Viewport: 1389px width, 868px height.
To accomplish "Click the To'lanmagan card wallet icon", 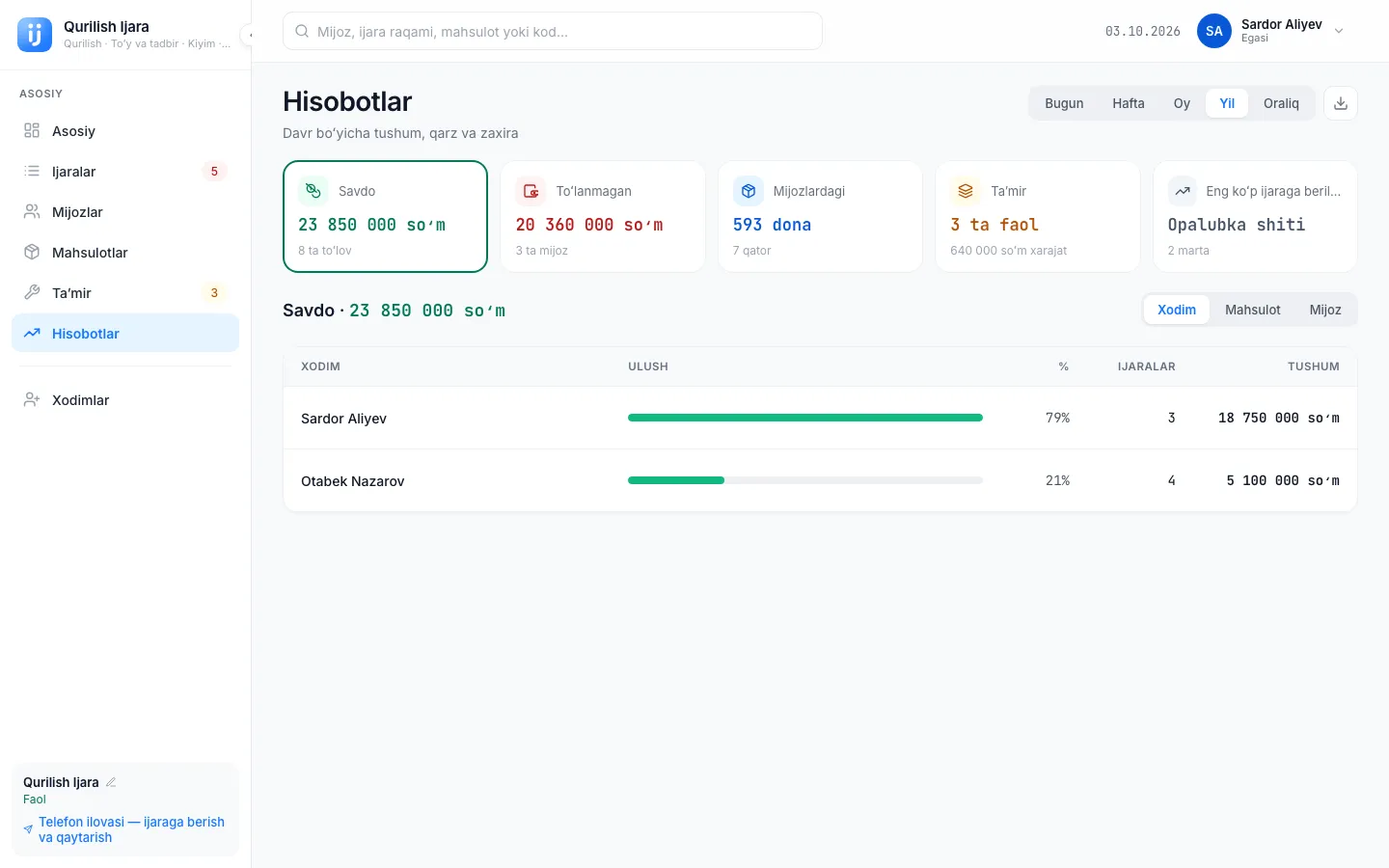I will coord(531,191).
